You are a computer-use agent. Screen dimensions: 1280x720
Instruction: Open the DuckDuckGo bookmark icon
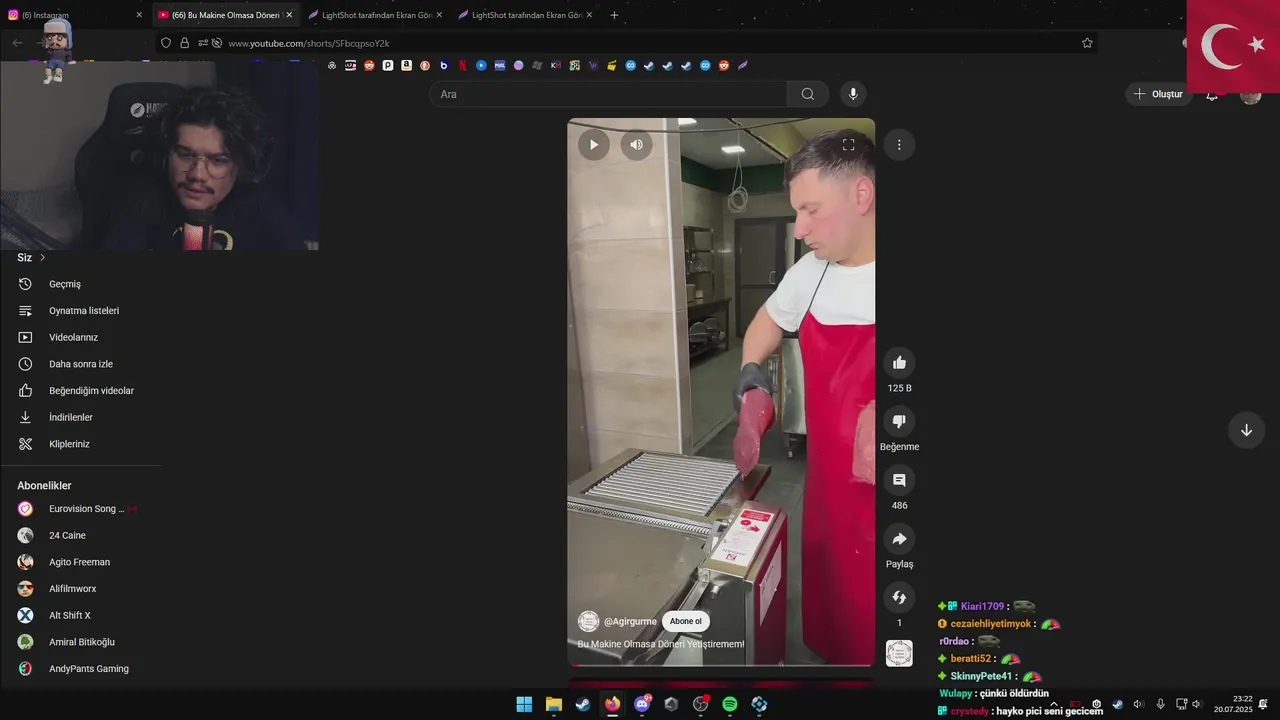click(425, 65)
